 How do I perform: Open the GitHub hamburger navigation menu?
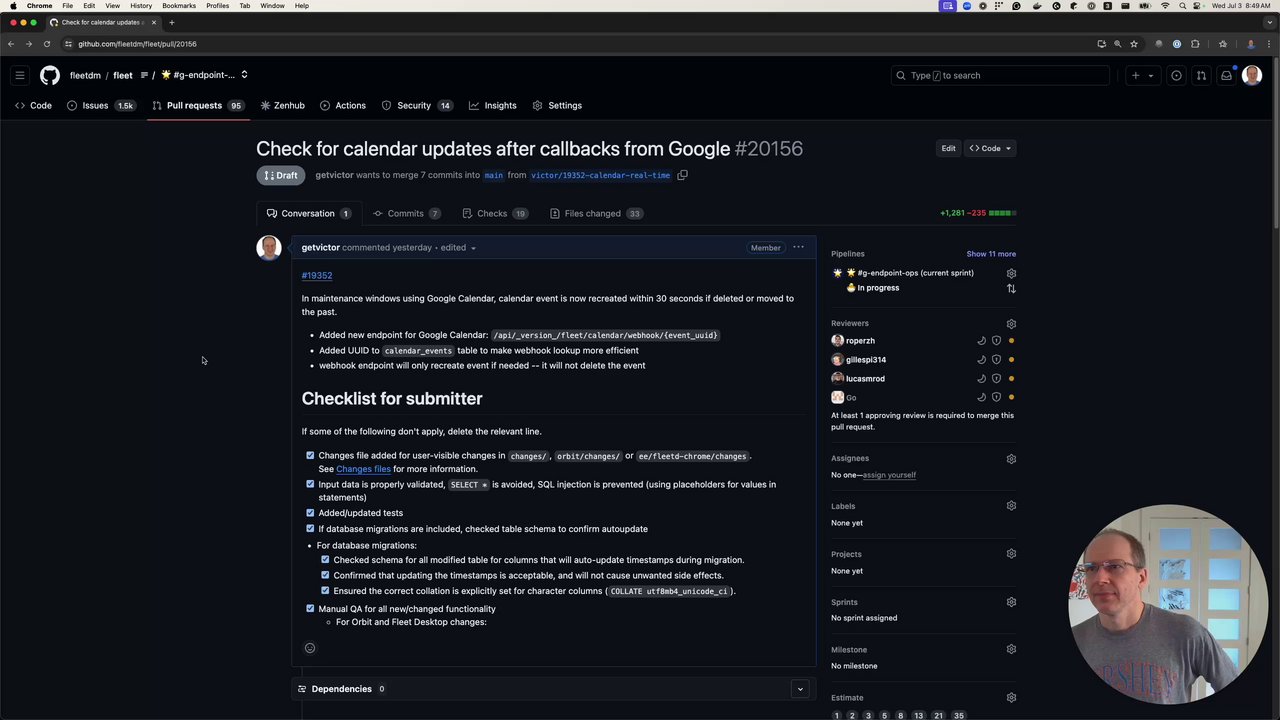19,75
